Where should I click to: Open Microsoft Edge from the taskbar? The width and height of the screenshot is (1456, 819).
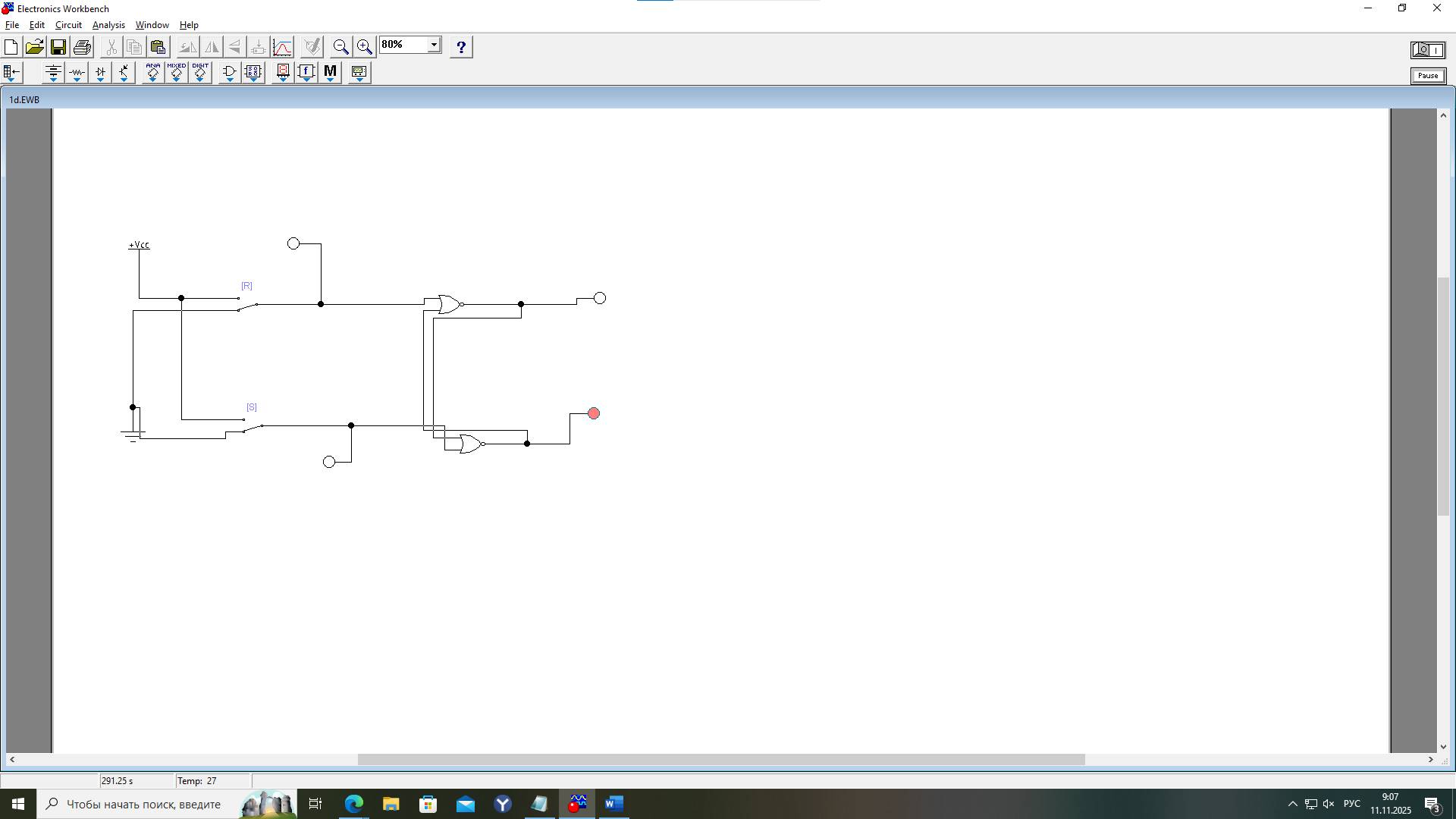(354, 804)
